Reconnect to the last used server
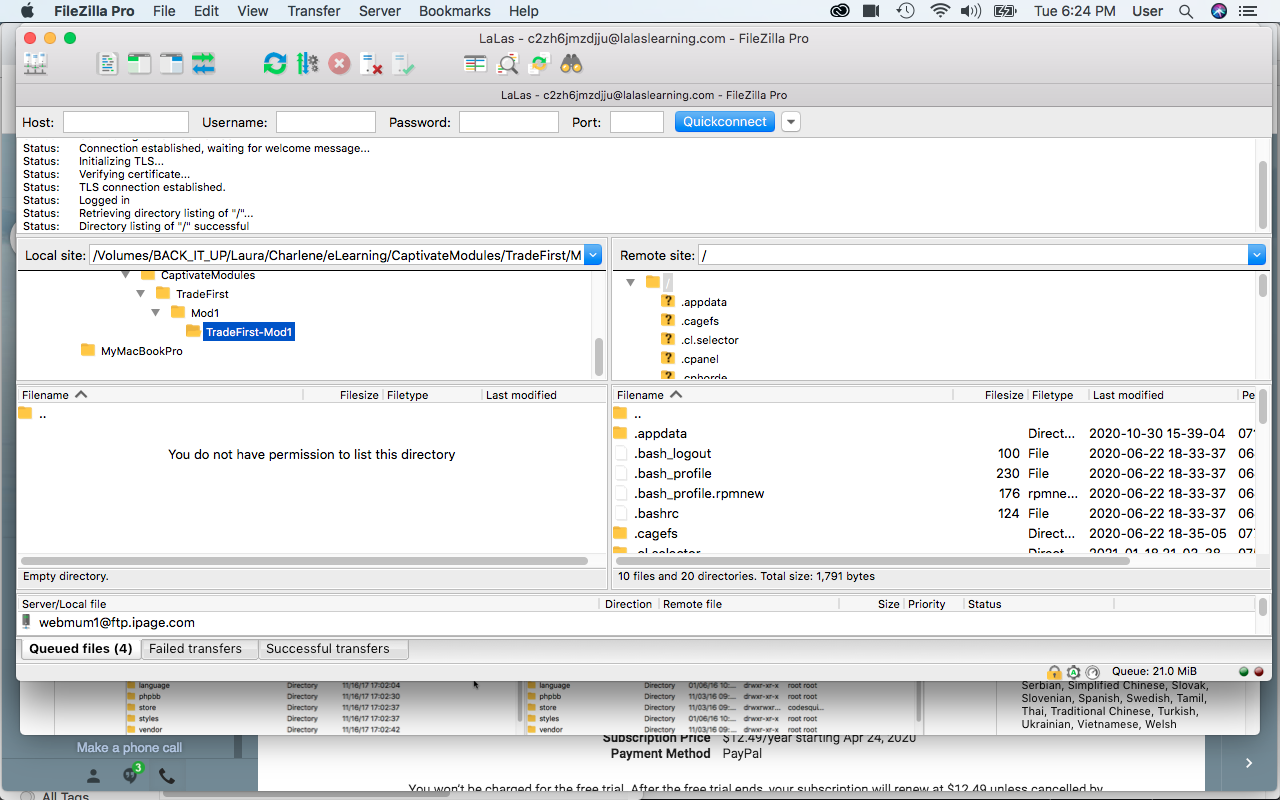1280x800 pixels. tap(404, 64)
